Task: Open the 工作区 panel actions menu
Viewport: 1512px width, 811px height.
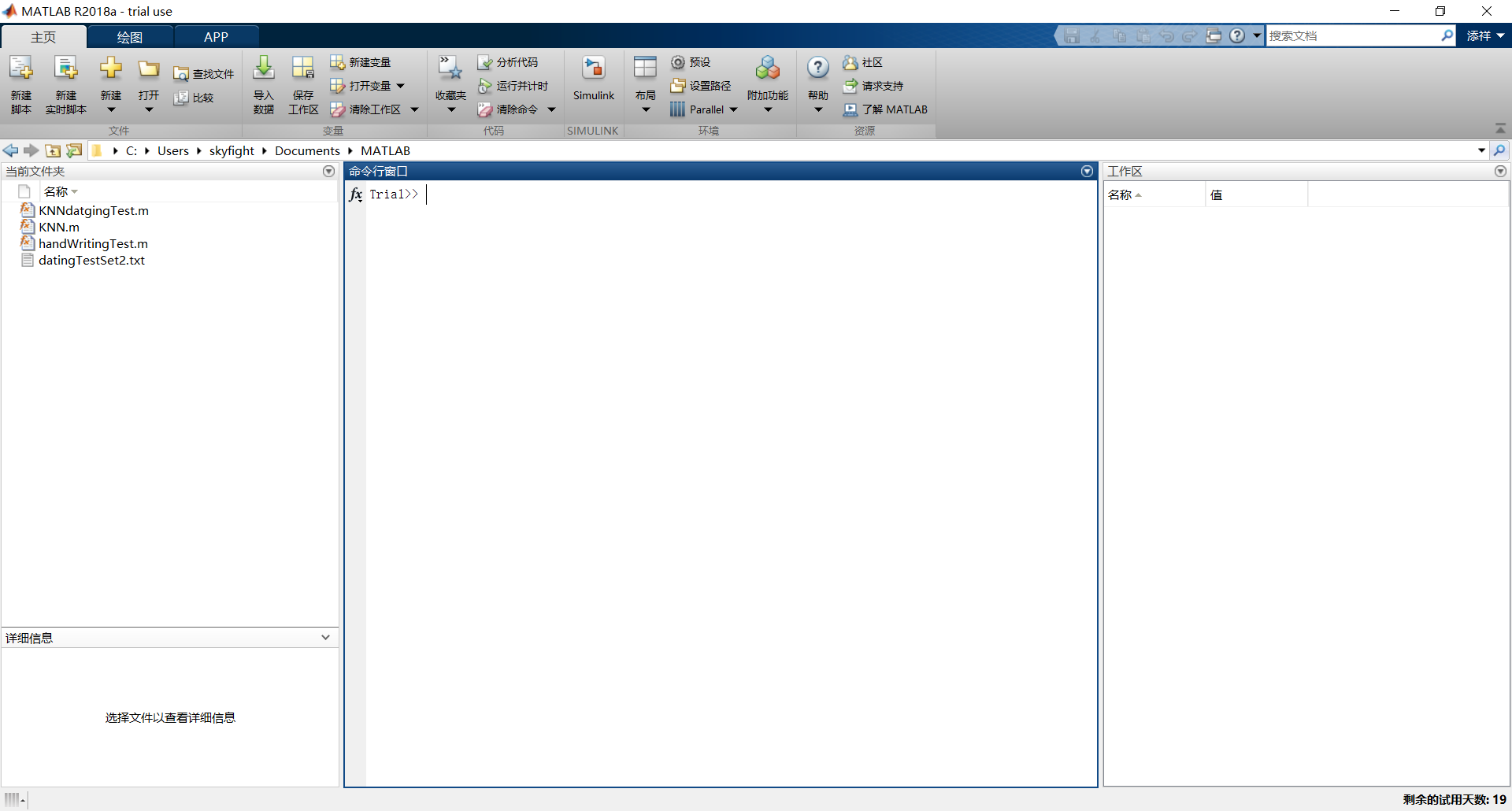Action: (1500, 171)
